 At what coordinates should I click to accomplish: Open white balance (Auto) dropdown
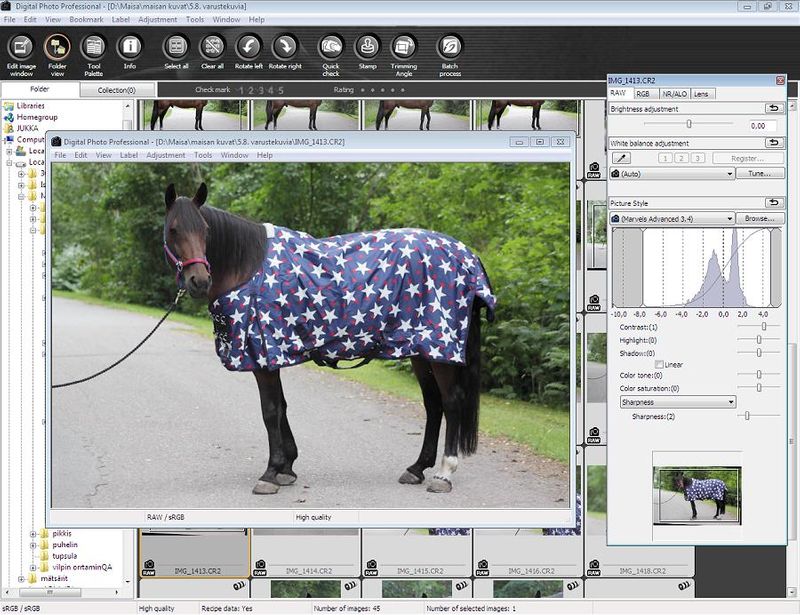(672, 174)
